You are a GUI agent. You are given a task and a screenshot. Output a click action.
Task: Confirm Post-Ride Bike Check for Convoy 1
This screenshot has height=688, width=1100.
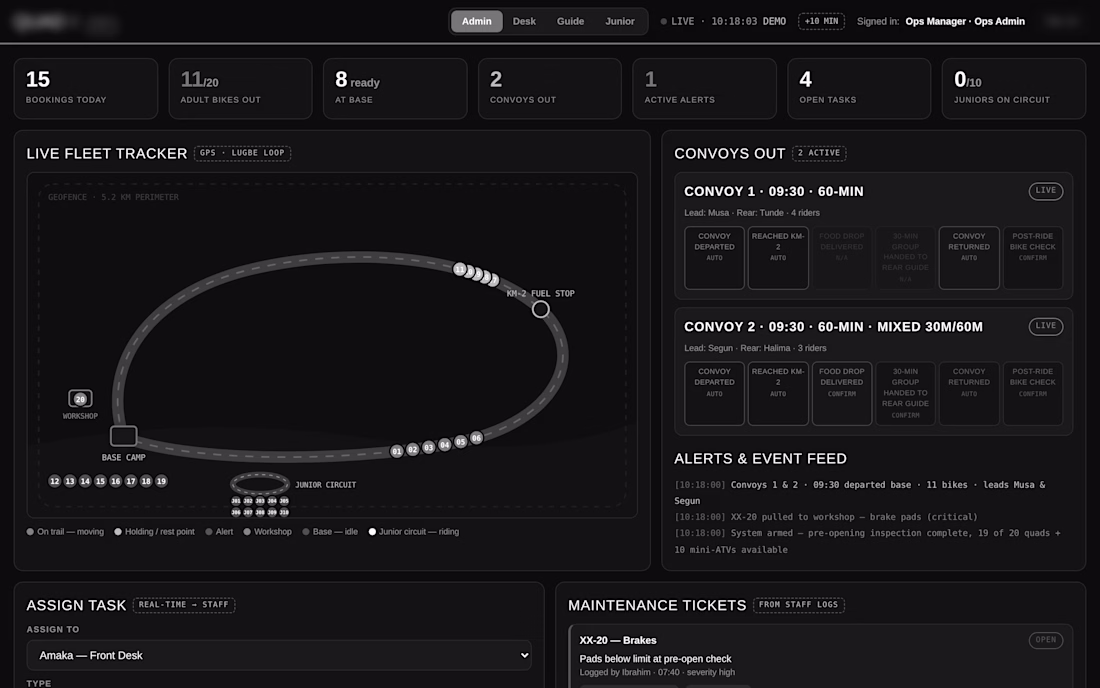tap(1033, 257)
